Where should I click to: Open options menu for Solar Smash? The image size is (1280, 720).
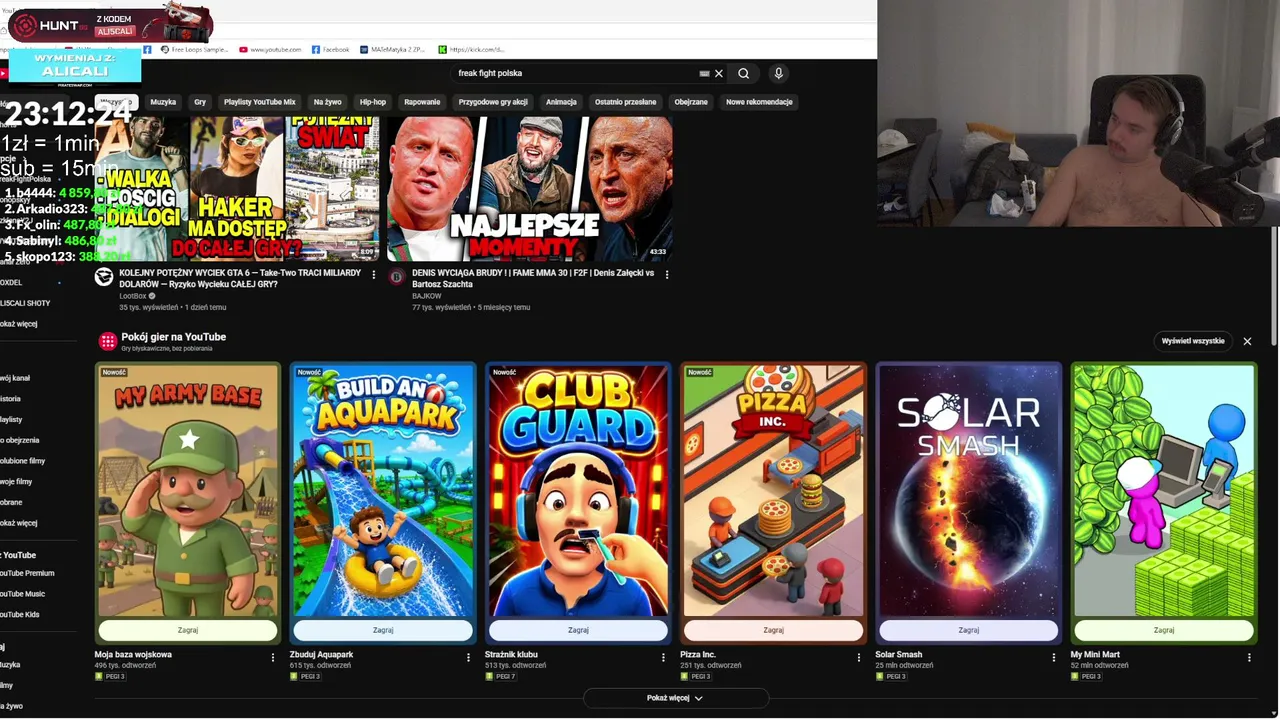coord(1053,657)
